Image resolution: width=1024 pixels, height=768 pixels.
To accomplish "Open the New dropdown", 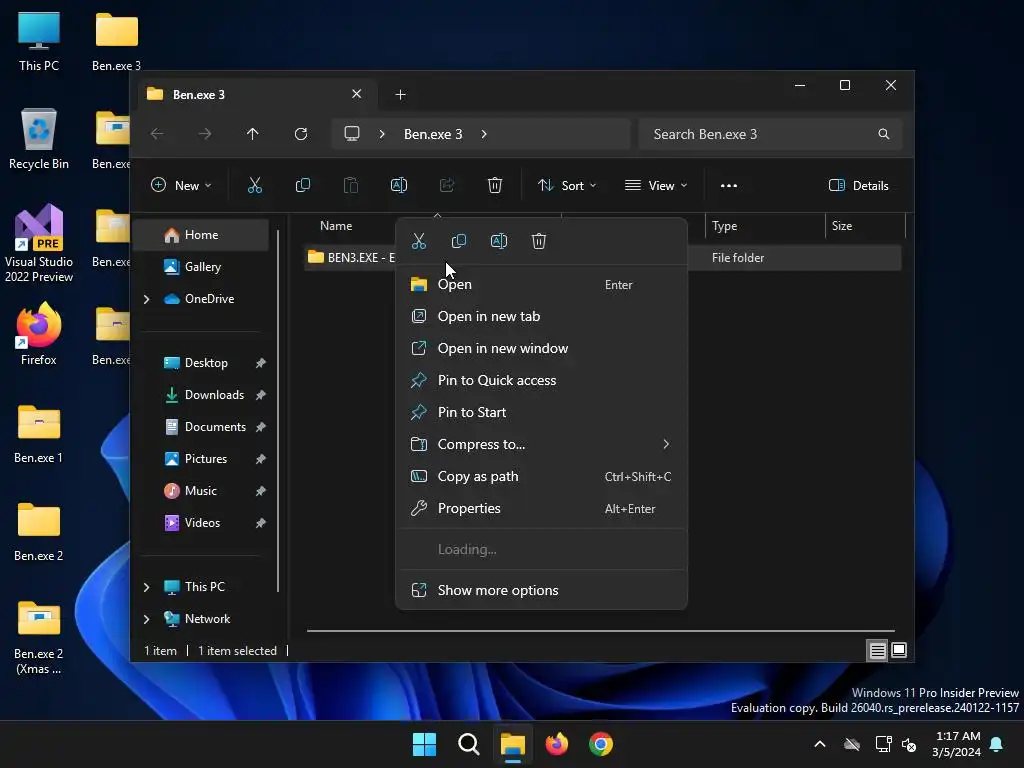I will point(182,185).
